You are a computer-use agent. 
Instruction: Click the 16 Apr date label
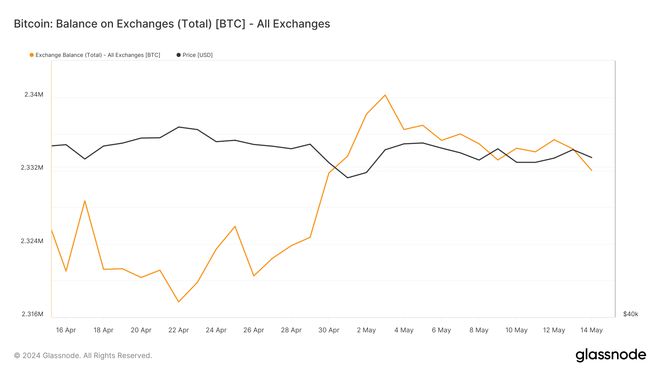coord(66,330)
